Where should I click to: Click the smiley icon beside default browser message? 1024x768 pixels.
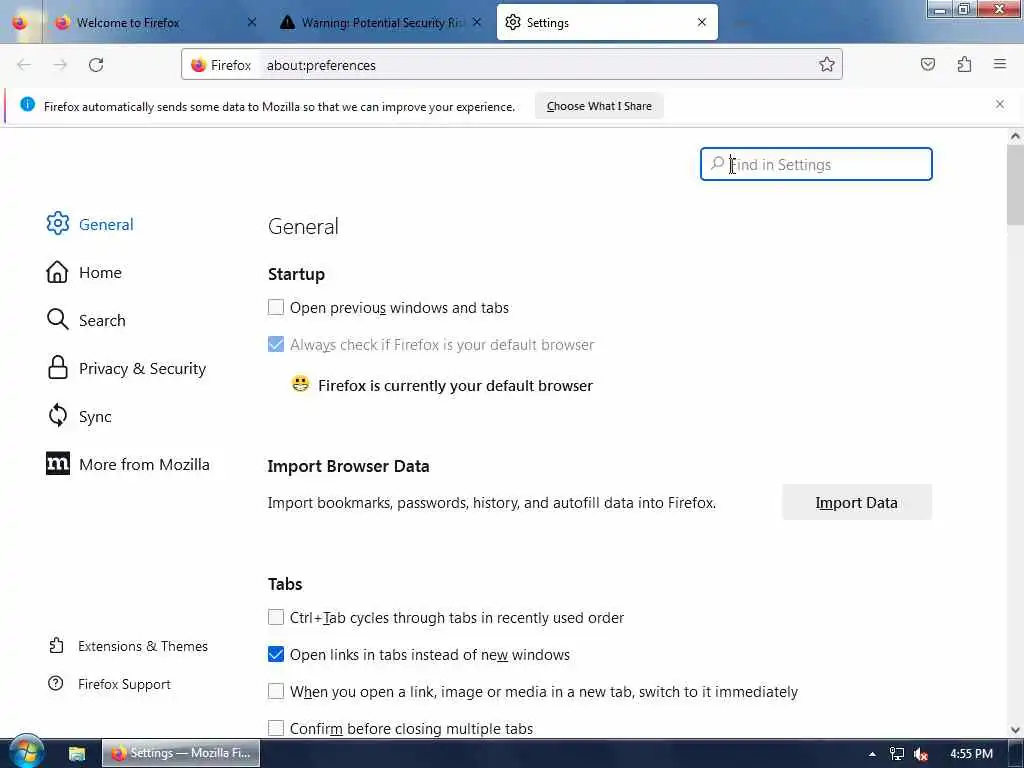click(x=300, y=384)
